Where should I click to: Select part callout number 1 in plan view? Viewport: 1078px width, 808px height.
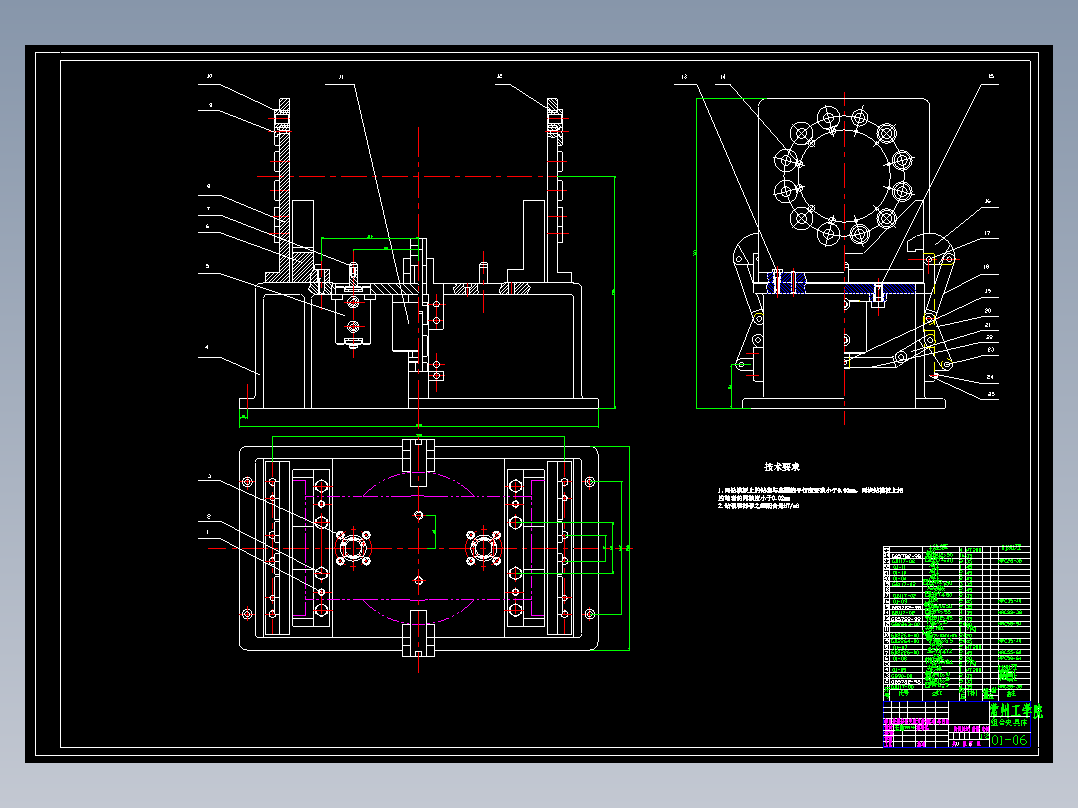coord(208,532)
